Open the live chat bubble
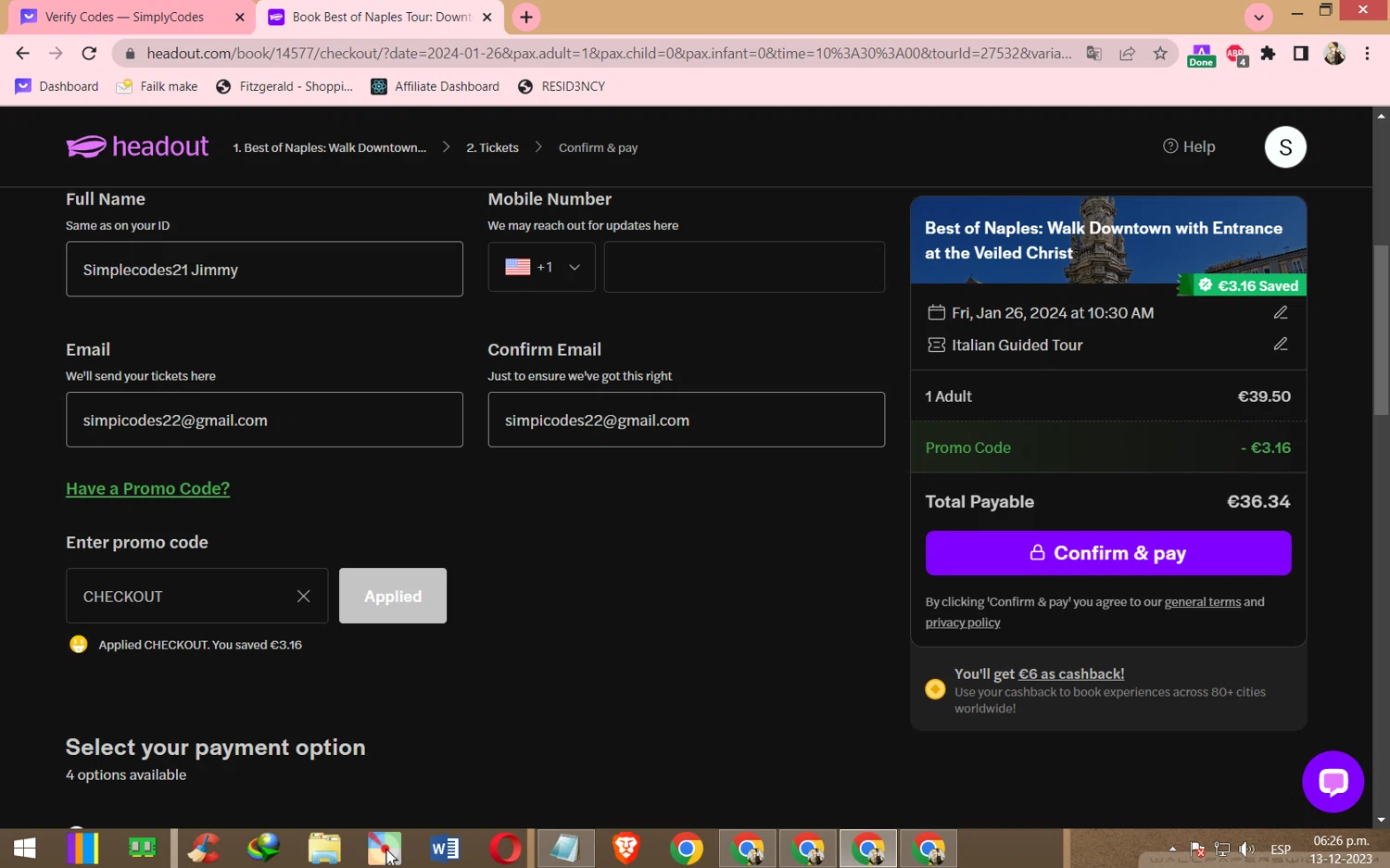The image size is (1390, 868). tap(1333, 781)
